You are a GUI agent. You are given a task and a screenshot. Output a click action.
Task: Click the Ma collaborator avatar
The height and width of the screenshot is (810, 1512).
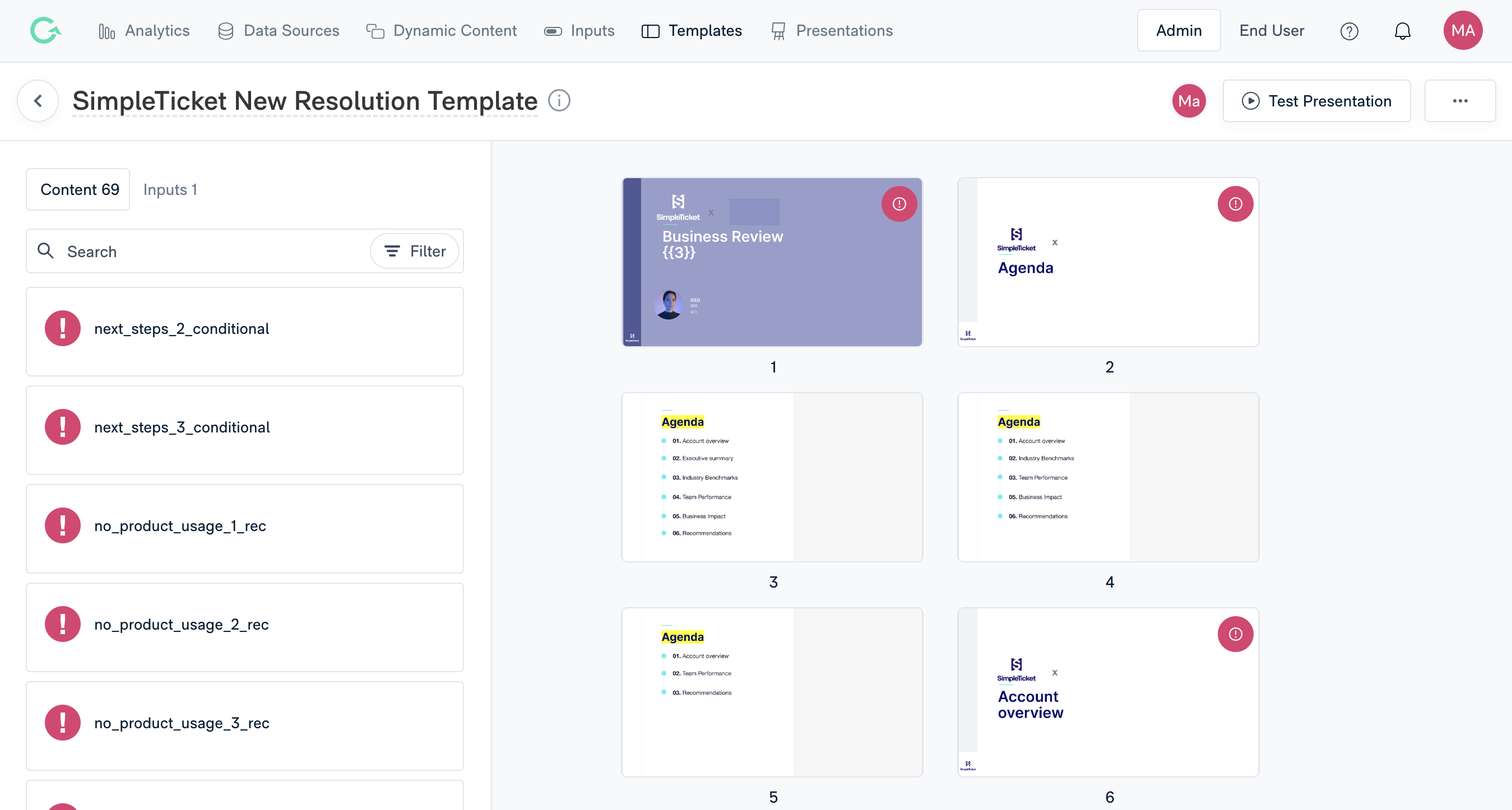tap(1189, 101)
